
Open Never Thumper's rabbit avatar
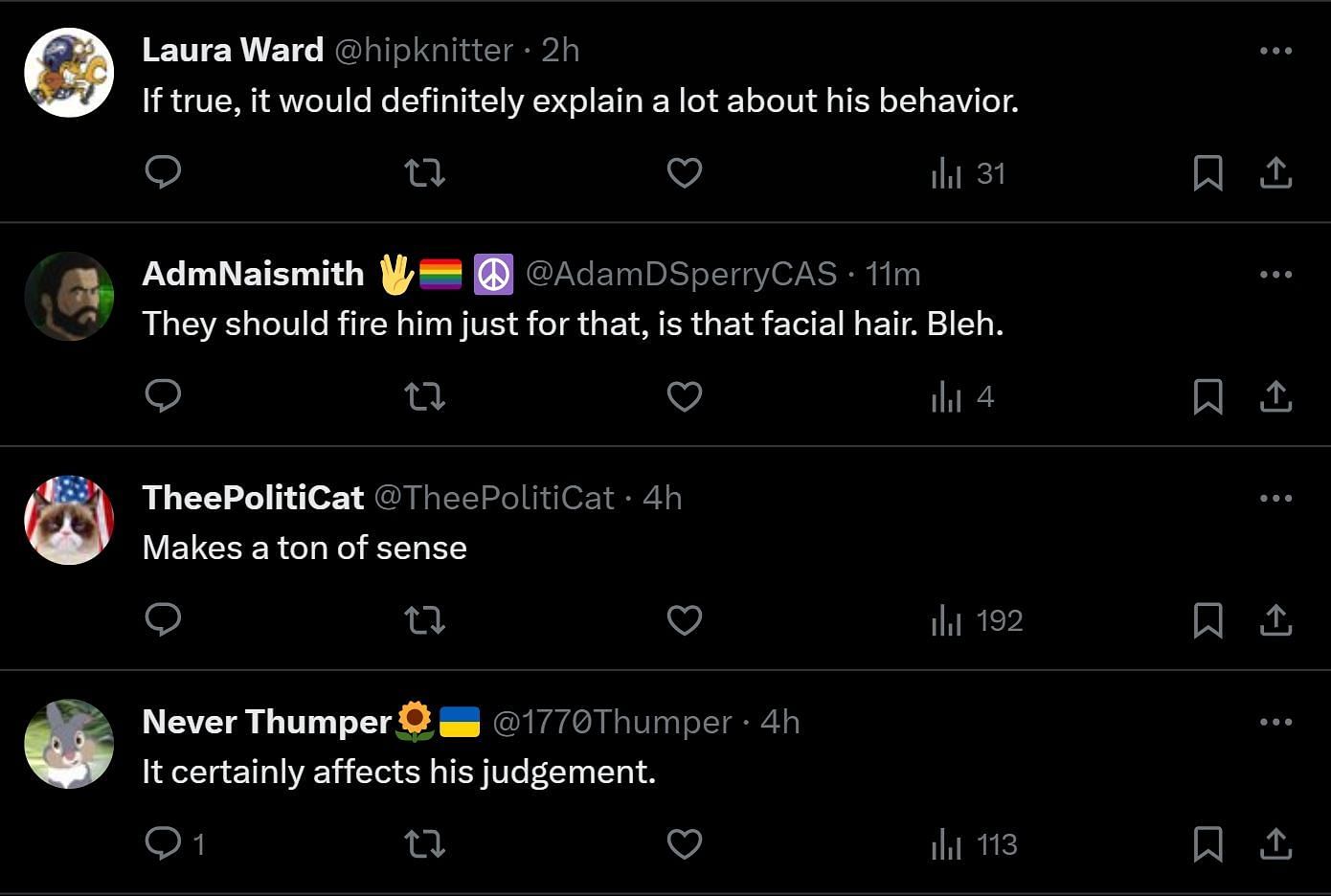tap(69, 744)
